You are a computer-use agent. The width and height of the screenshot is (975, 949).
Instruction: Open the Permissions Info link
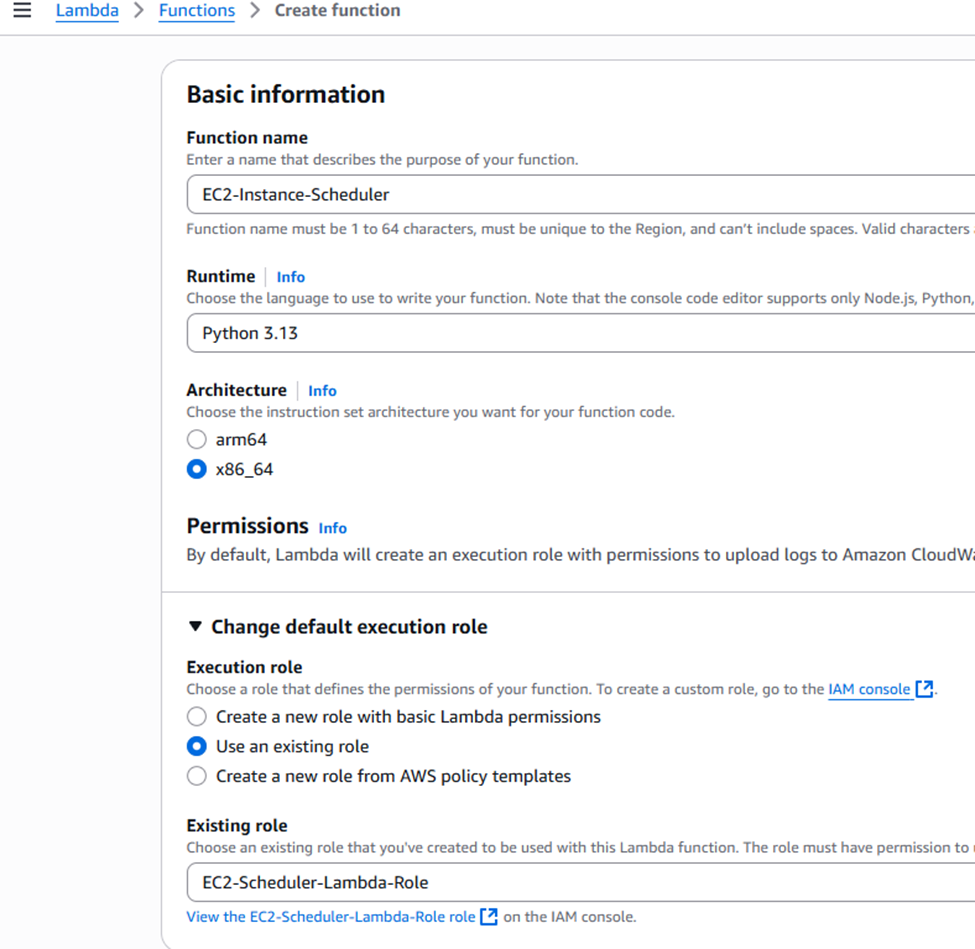333,528
